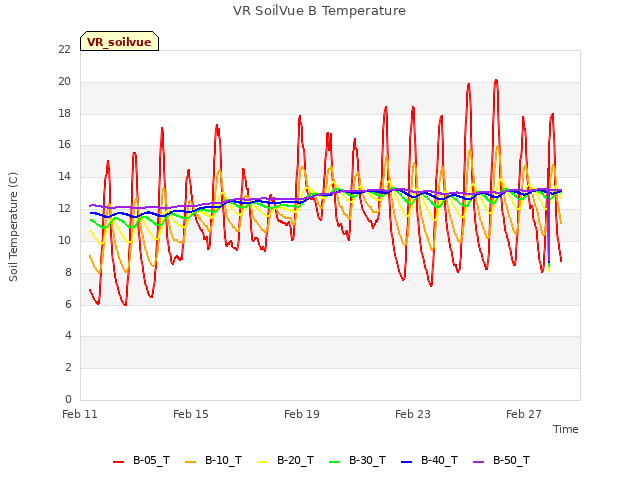Click the 0 y-axis tick label

click(x=68, y=399)
